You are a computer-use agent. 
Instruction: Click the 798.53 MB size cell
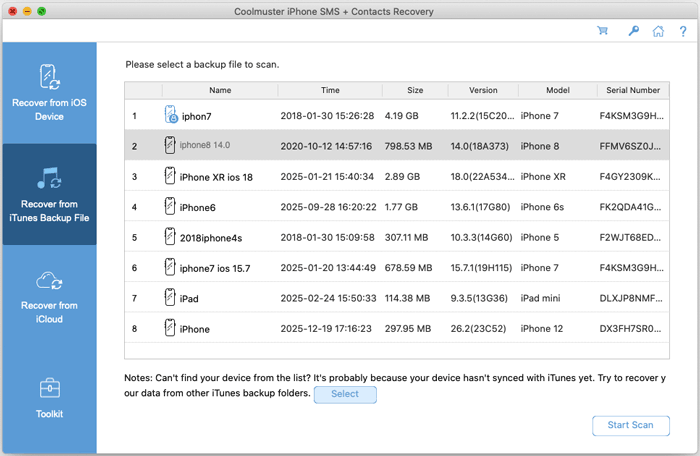click(408, 146)
